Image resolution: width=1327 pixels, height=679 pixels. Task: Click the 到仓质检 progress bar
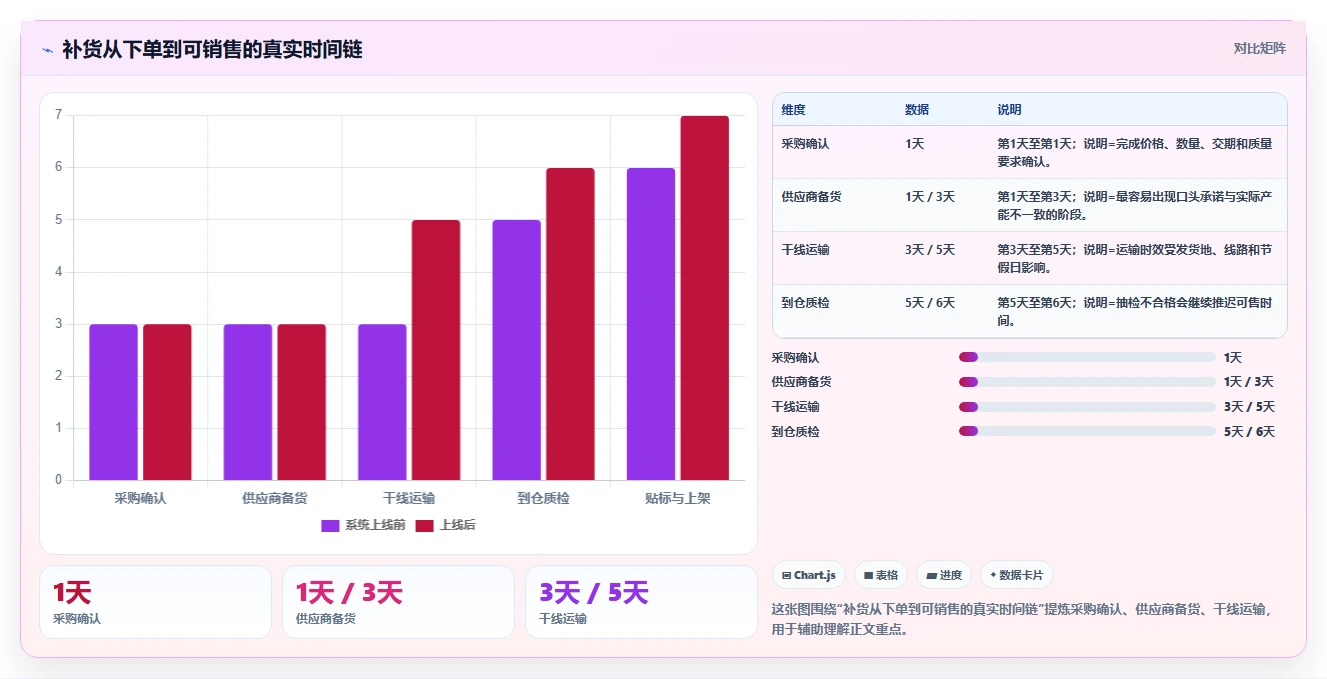1087,432
